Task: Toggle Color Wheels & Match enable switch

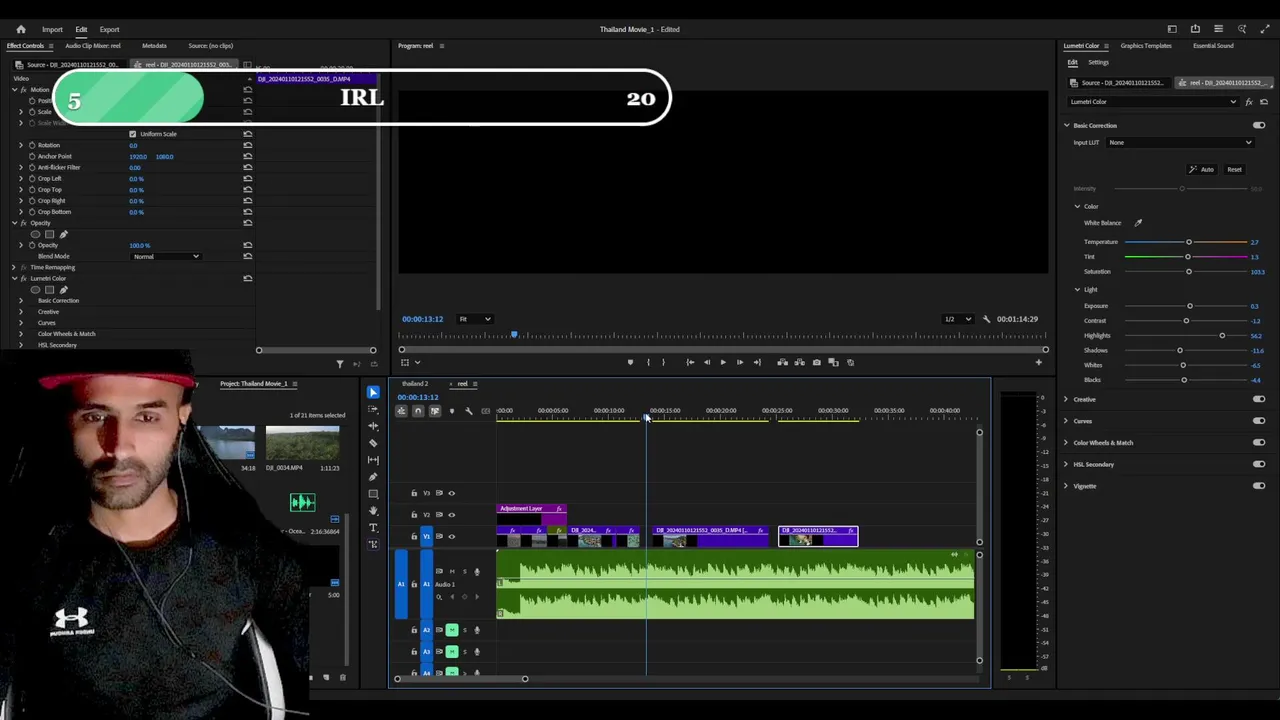Action: tap(1259, 443)
